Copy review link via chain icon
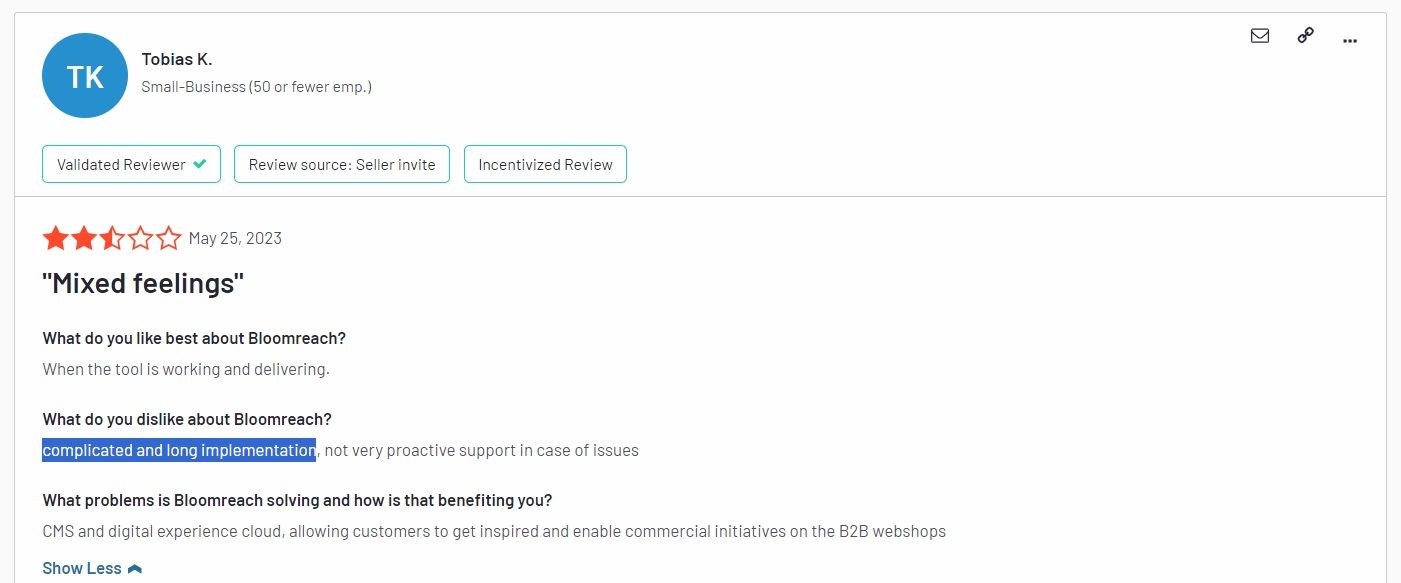This screenshot has width=1401, height=583. [x=1305, y=36]
